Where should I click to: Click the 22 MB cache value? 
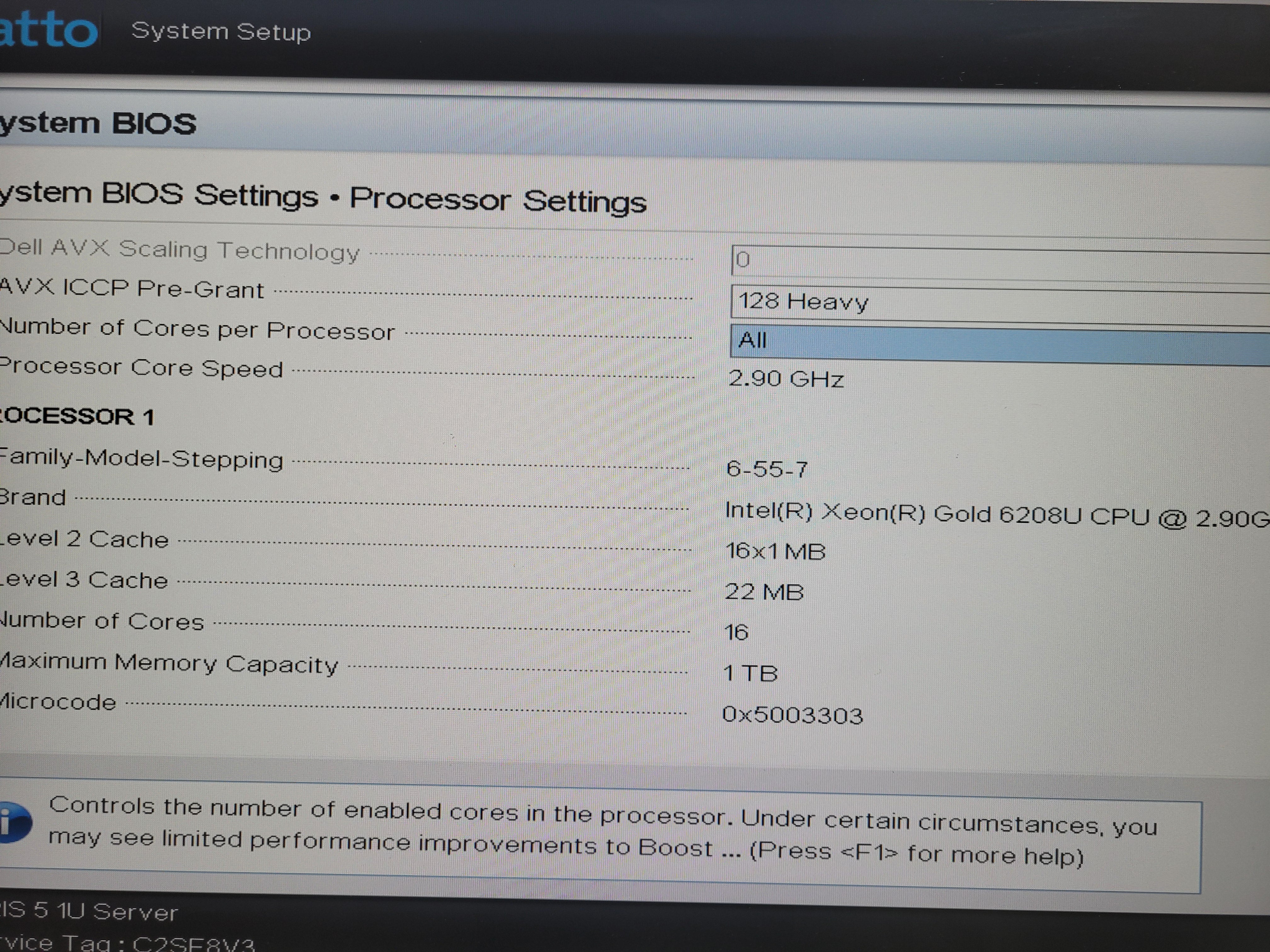(x=764, y=592)
